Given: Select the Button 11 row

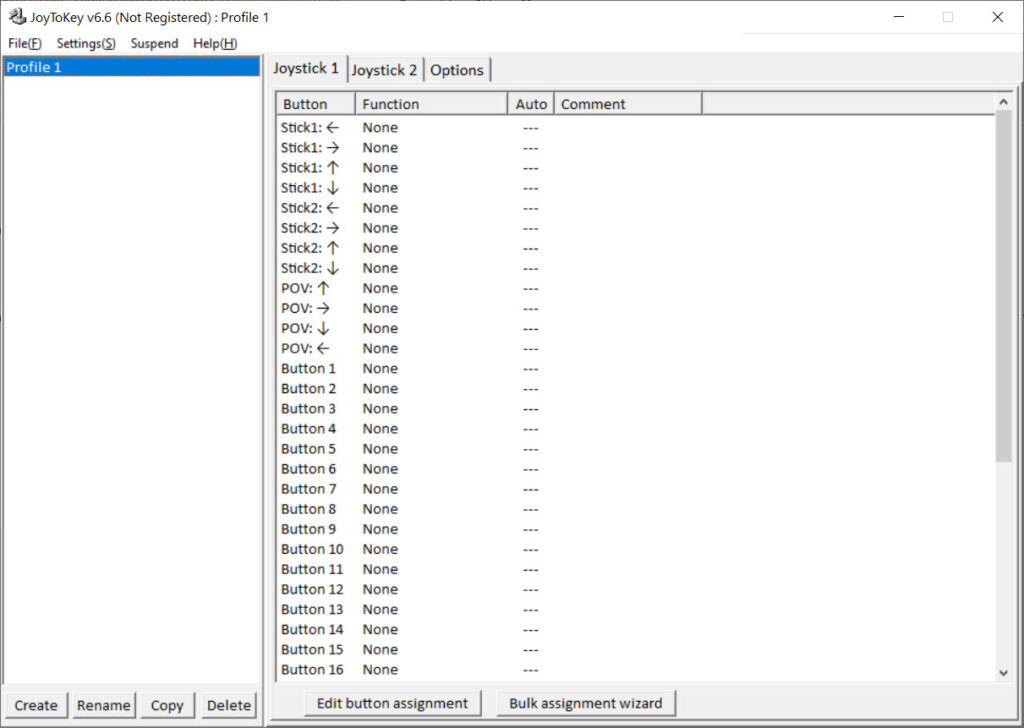Looking at the screenshot, I should pyautogui.click(x=635, y=569).
